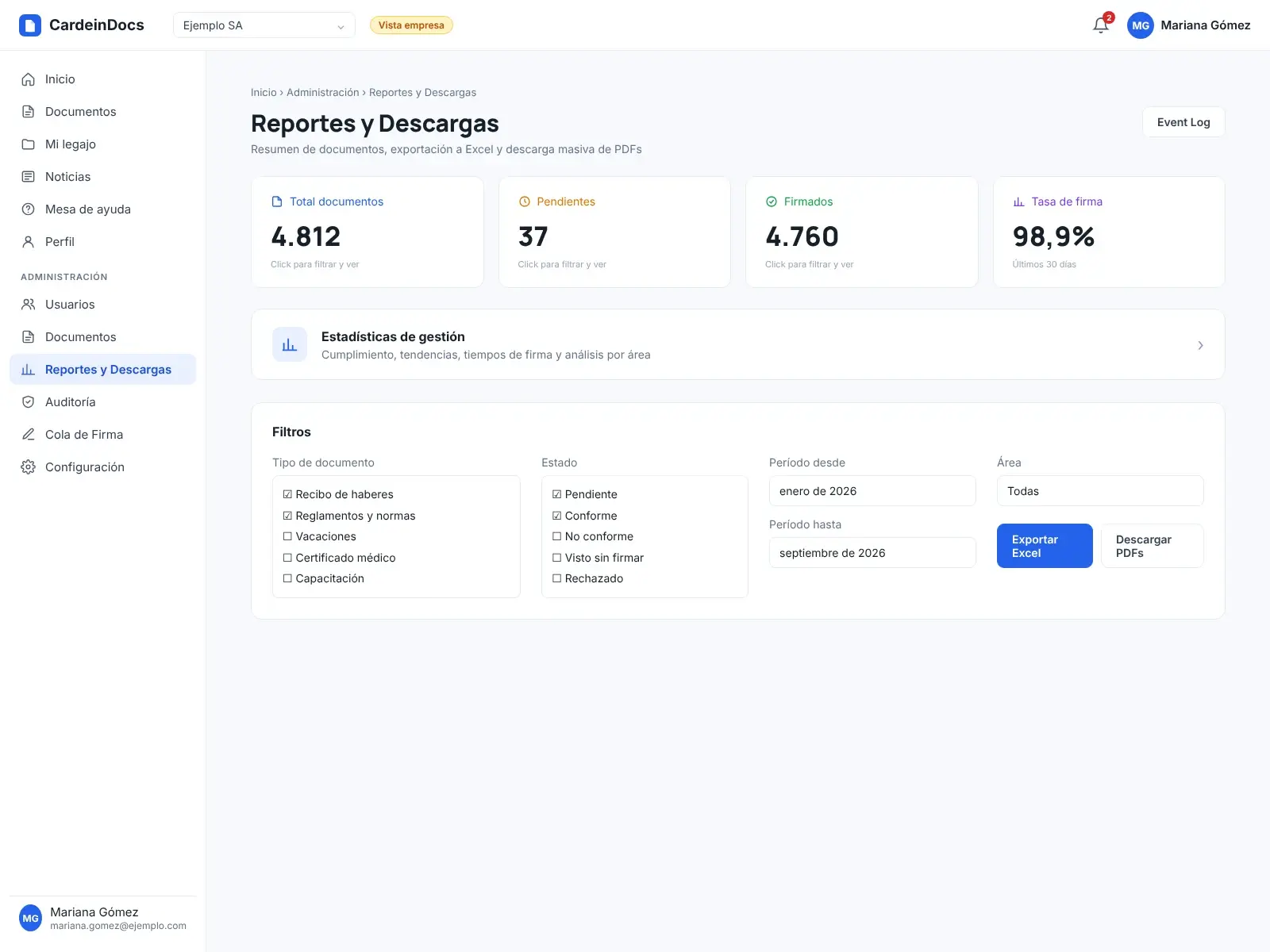
Task: Click the Reportes y Descargas chart icon
Action: [28, 370]
